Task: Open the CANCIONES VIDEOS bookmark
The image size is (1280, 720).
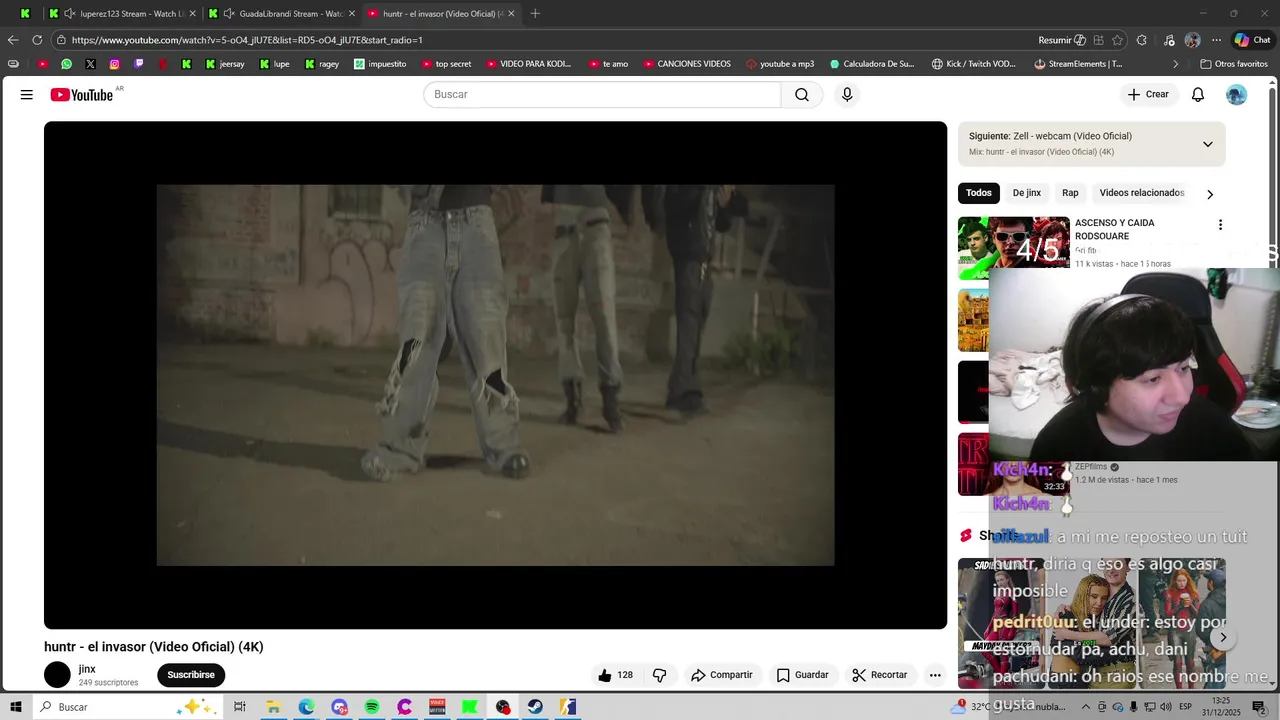Action: [x=687, y=64]
